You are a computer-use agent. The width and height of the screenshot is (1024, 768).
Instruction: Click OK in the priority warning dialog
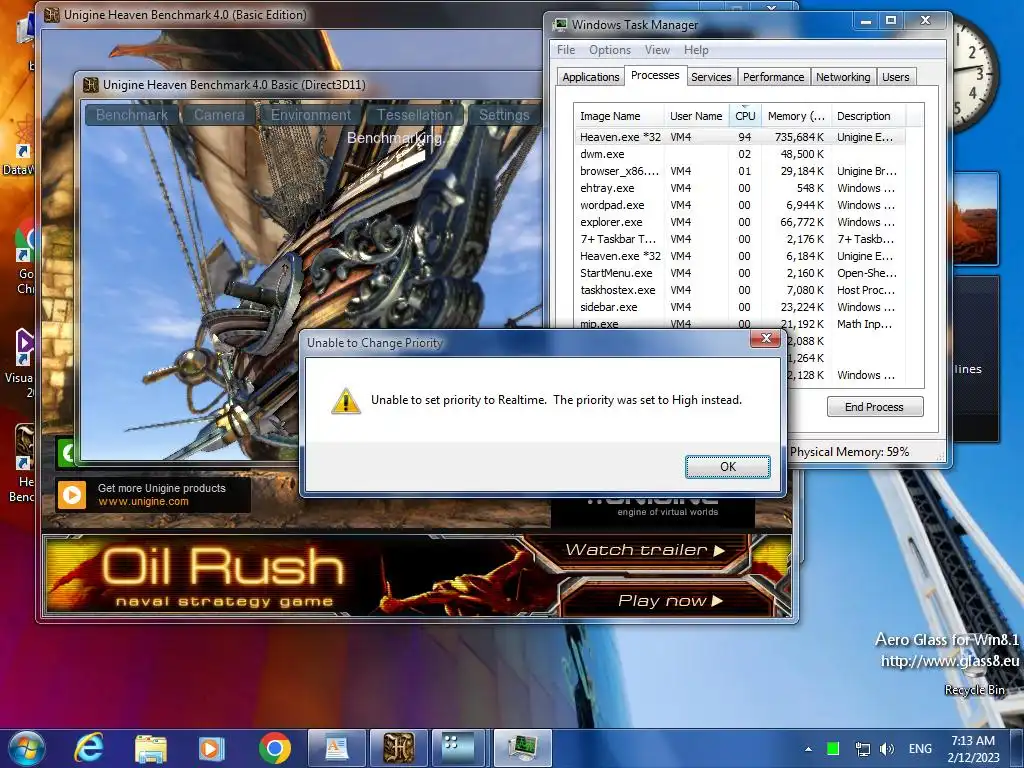[x=728, y=466]
